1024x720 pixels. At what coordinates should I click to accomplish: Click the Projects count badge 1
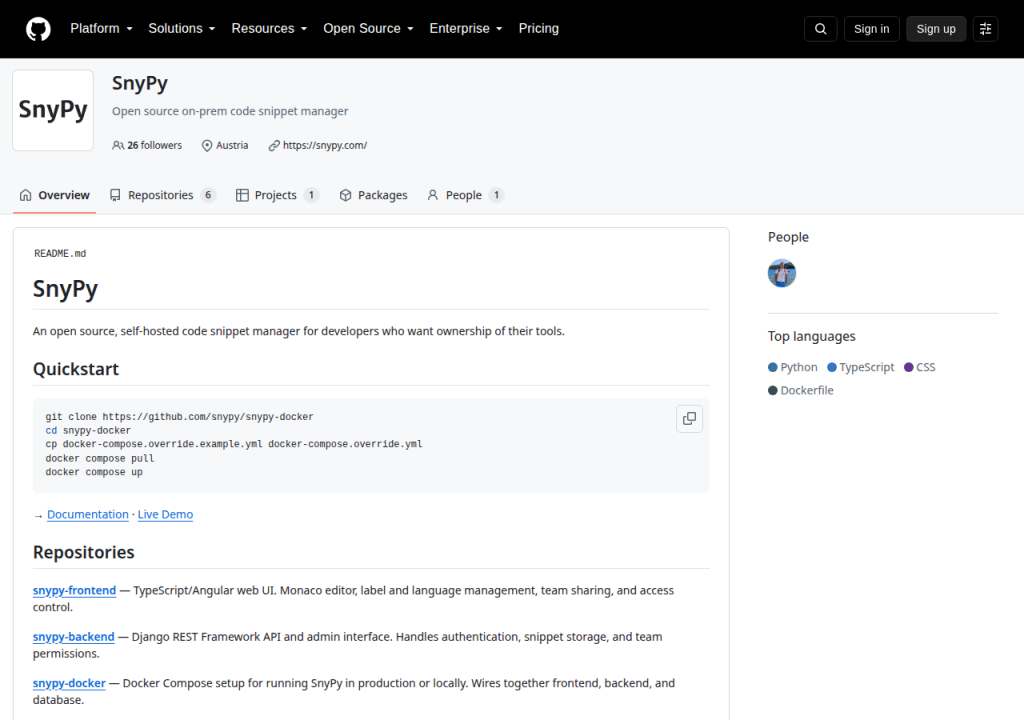[311, 195]
